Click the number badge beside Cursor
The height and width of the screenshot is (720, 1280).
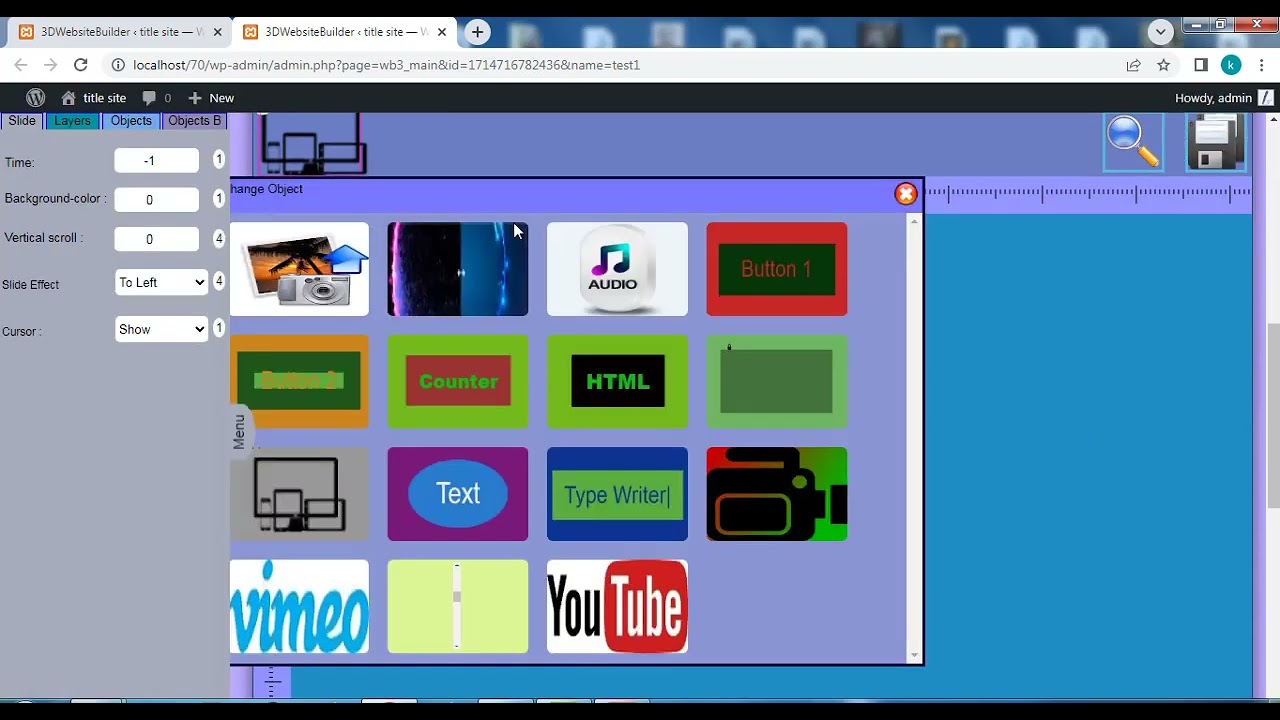click(219, 328)
